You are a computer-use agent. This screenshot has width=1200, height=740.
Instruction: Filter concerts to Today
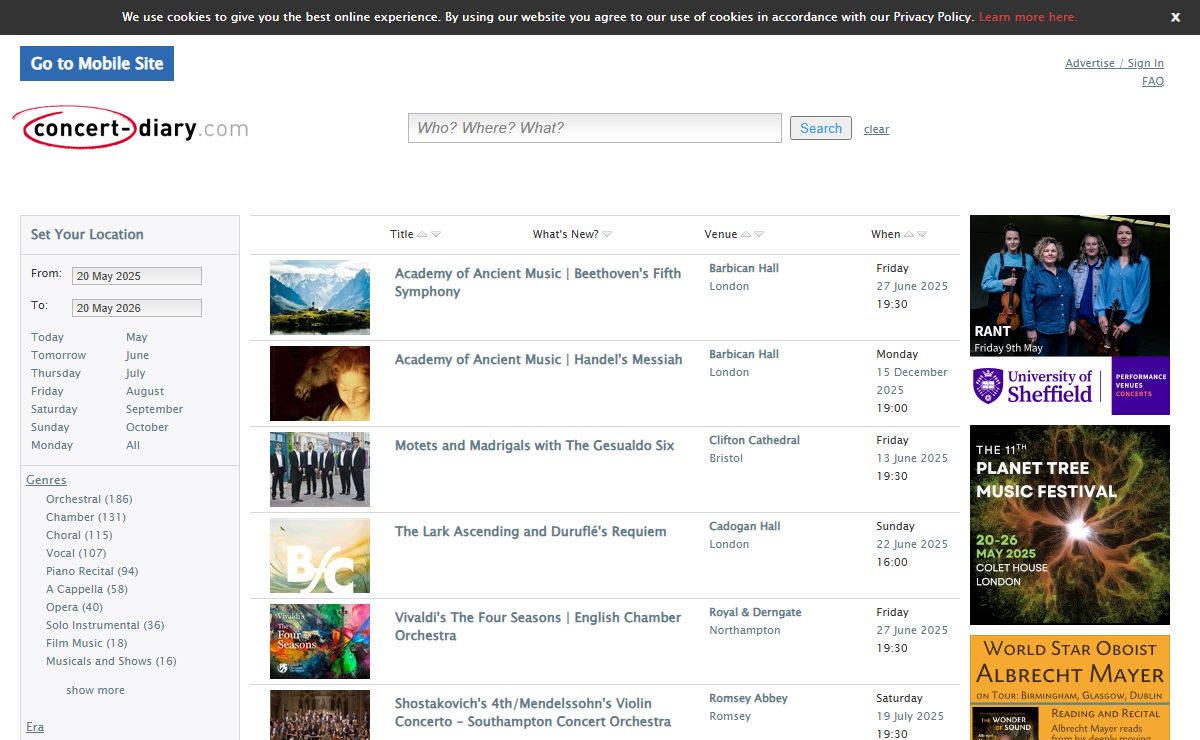tap(47, 337)
